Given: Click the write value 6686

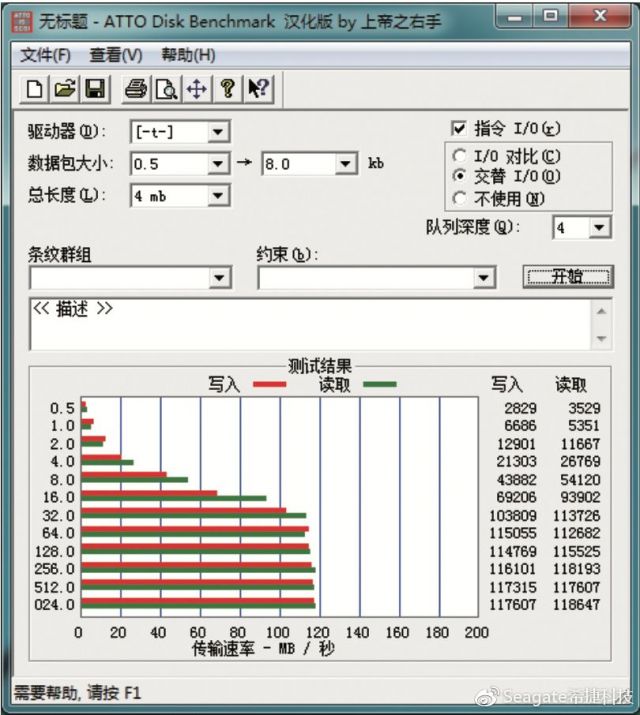Looking at the screenshot, I should 520,425.
